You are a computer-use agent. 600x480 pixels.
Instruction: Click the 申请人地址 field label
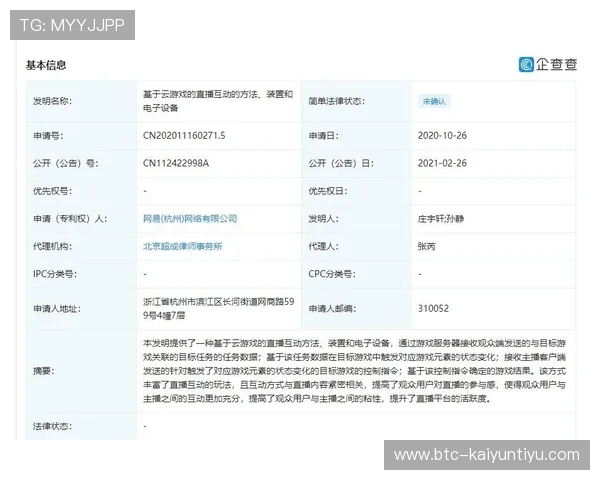pyautogui.click(x=57, y=309)
